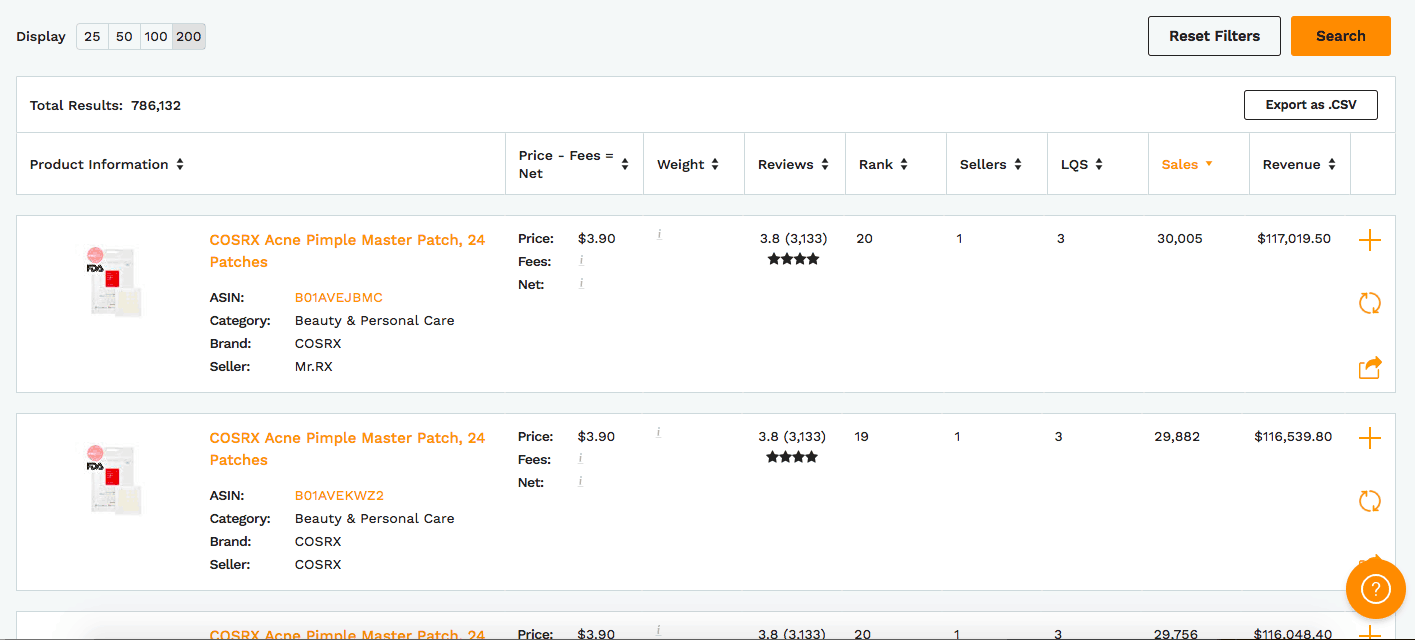Click the orange Search button

(x=1341, y=36)
